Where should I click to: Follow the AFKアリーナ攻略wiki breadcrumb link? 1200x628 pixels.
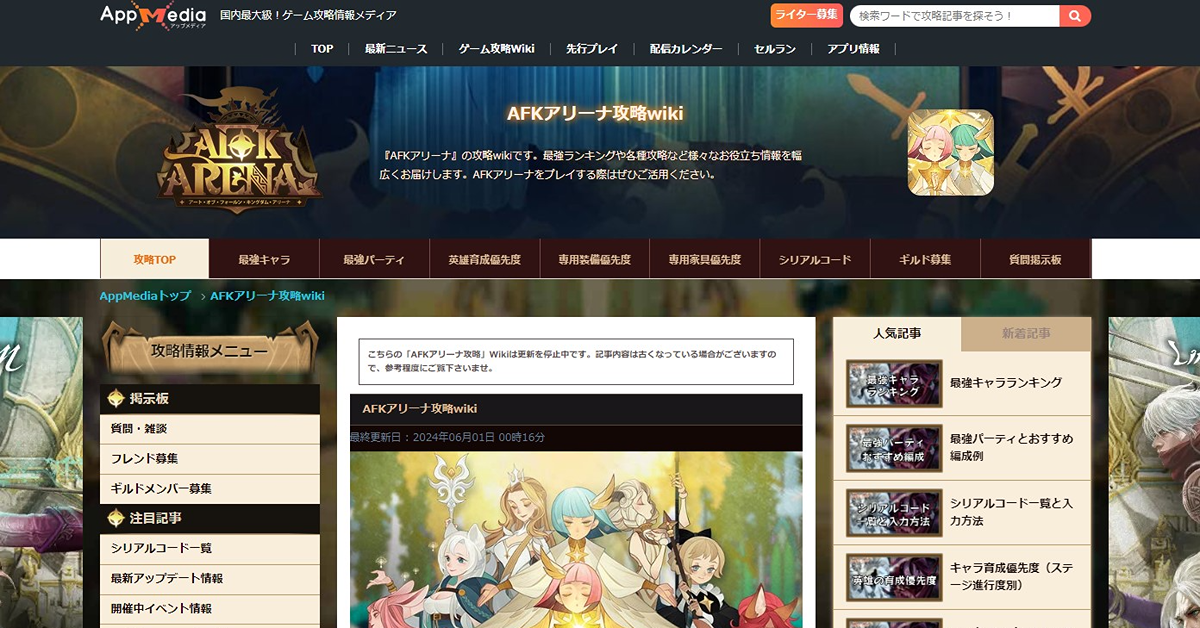click(x=267, y=296)
